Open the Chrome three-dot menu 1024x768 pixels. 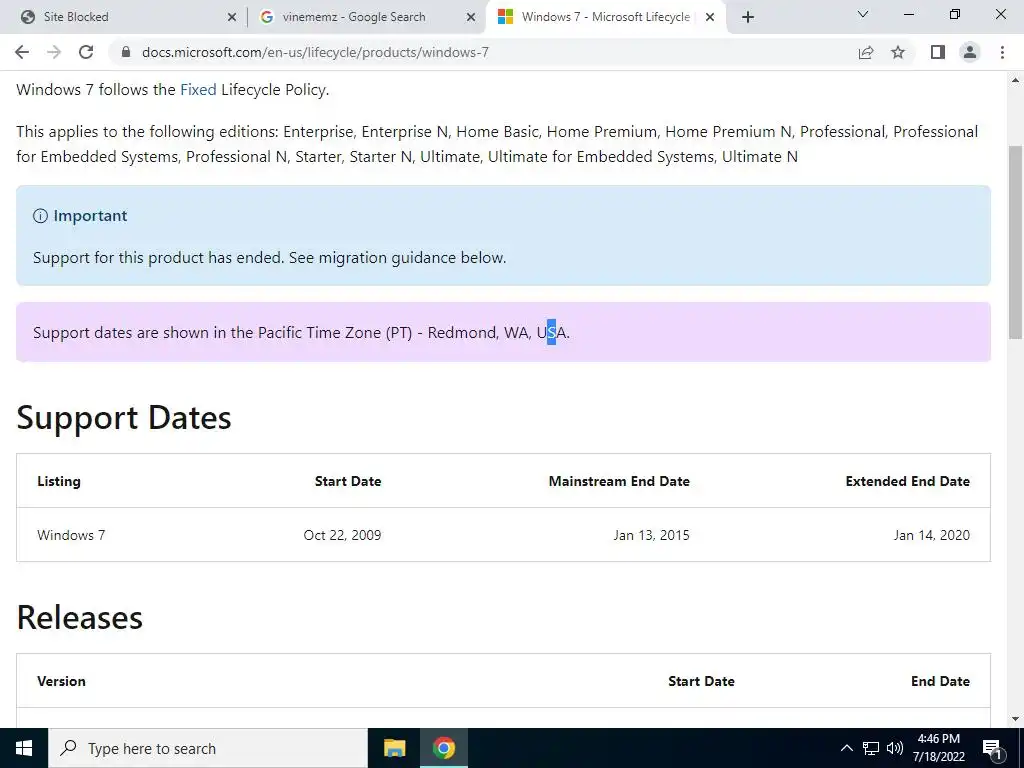click(1002, 52)
